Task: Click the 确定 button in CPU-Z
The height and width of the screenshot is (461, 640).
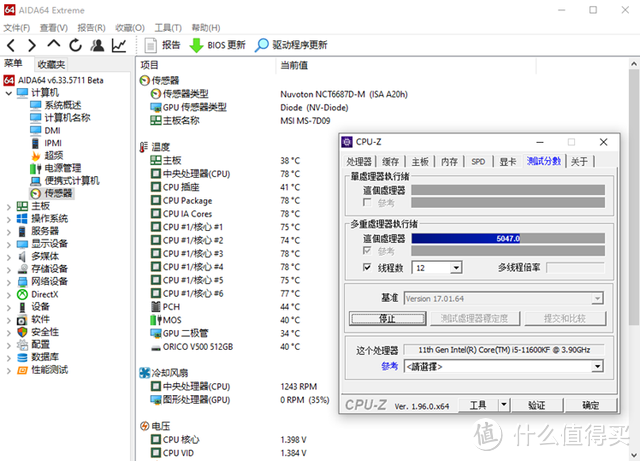Action: click(x=590, y=405)
